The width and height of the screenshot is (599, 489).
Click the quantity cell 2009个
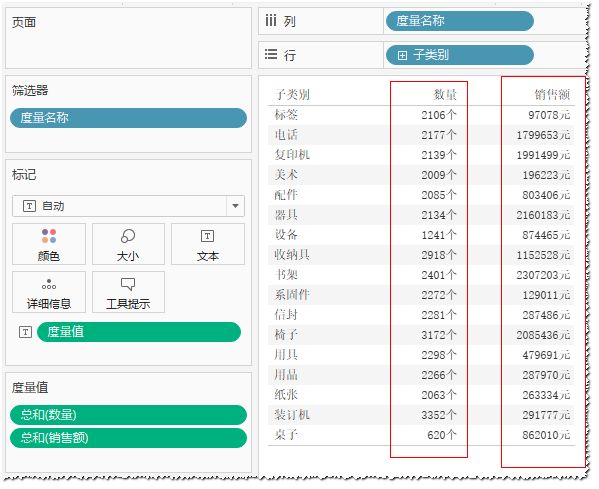(x=439, y=175)
